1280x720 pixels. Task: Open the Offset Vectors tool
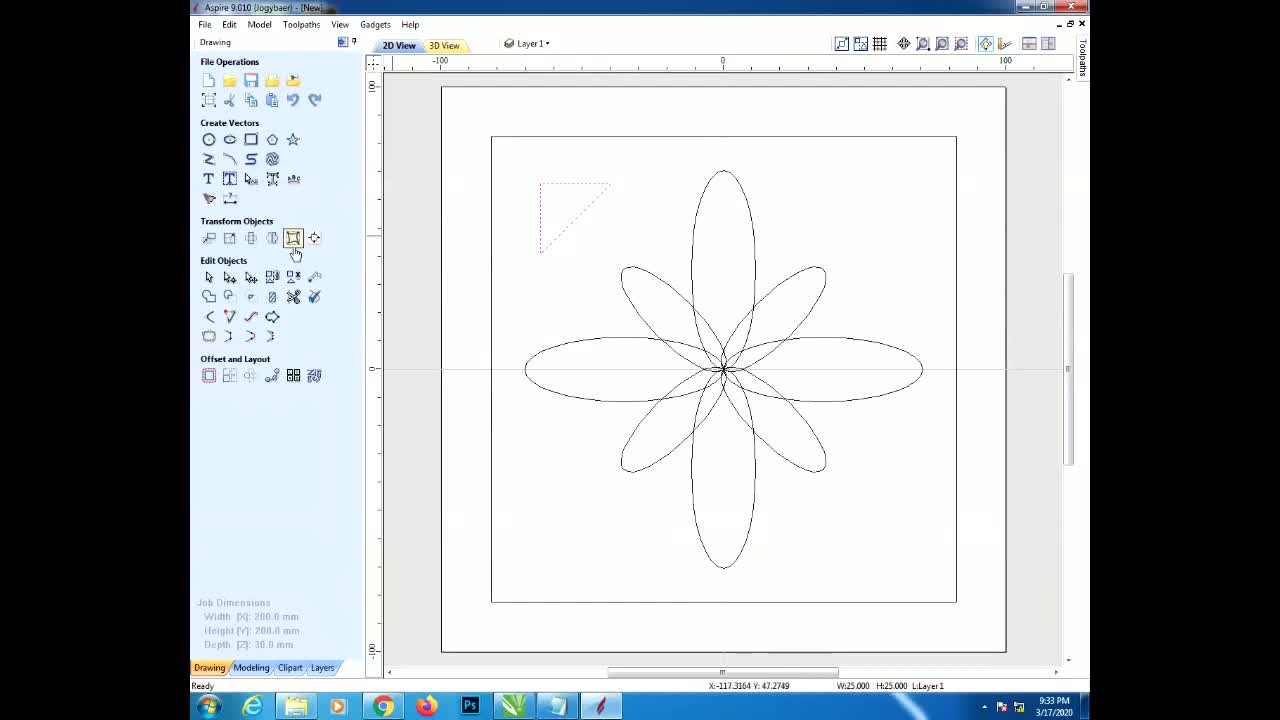(208, 376)
